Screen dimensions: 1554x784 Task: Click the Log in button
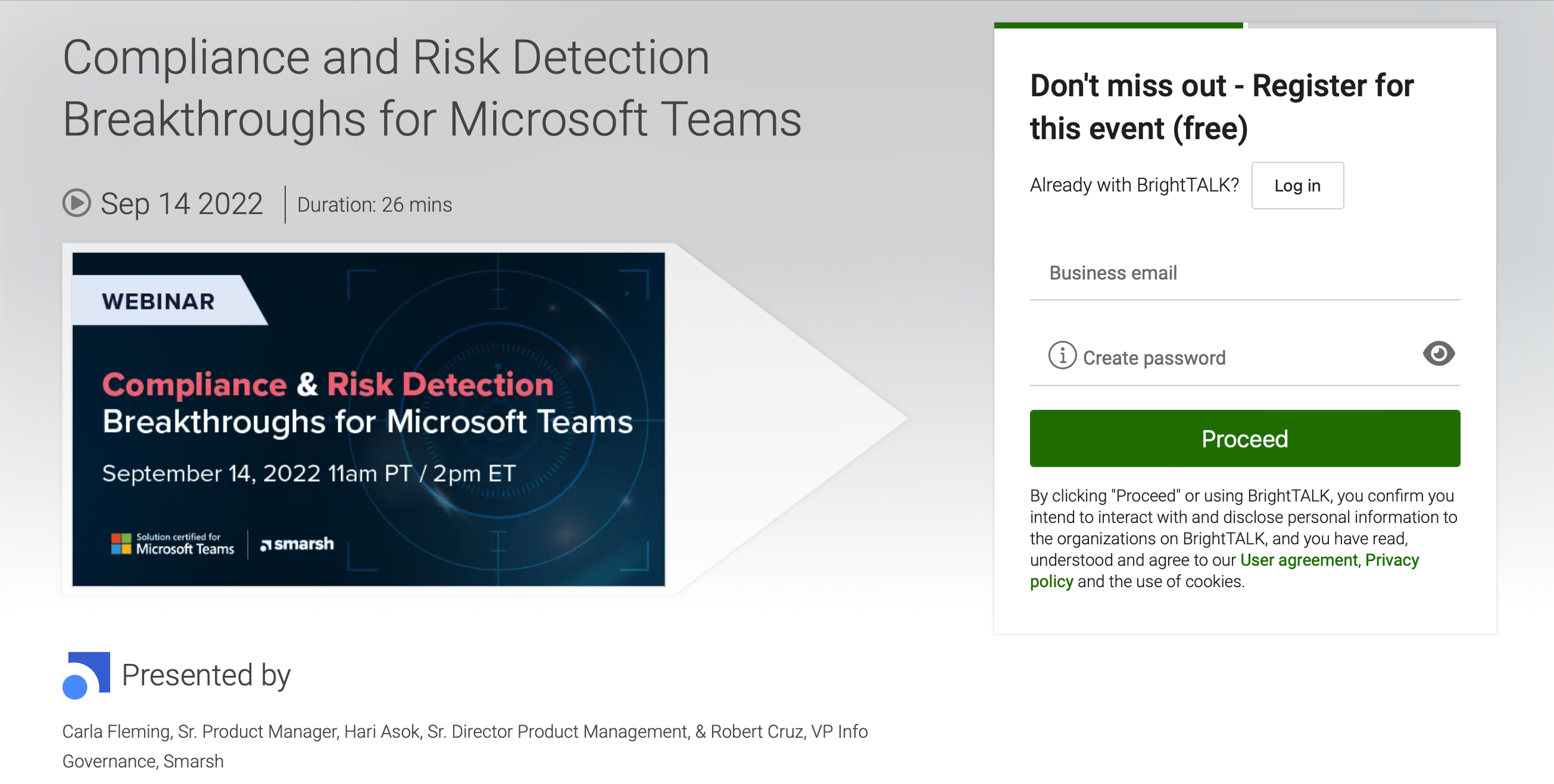[1297, 186]
